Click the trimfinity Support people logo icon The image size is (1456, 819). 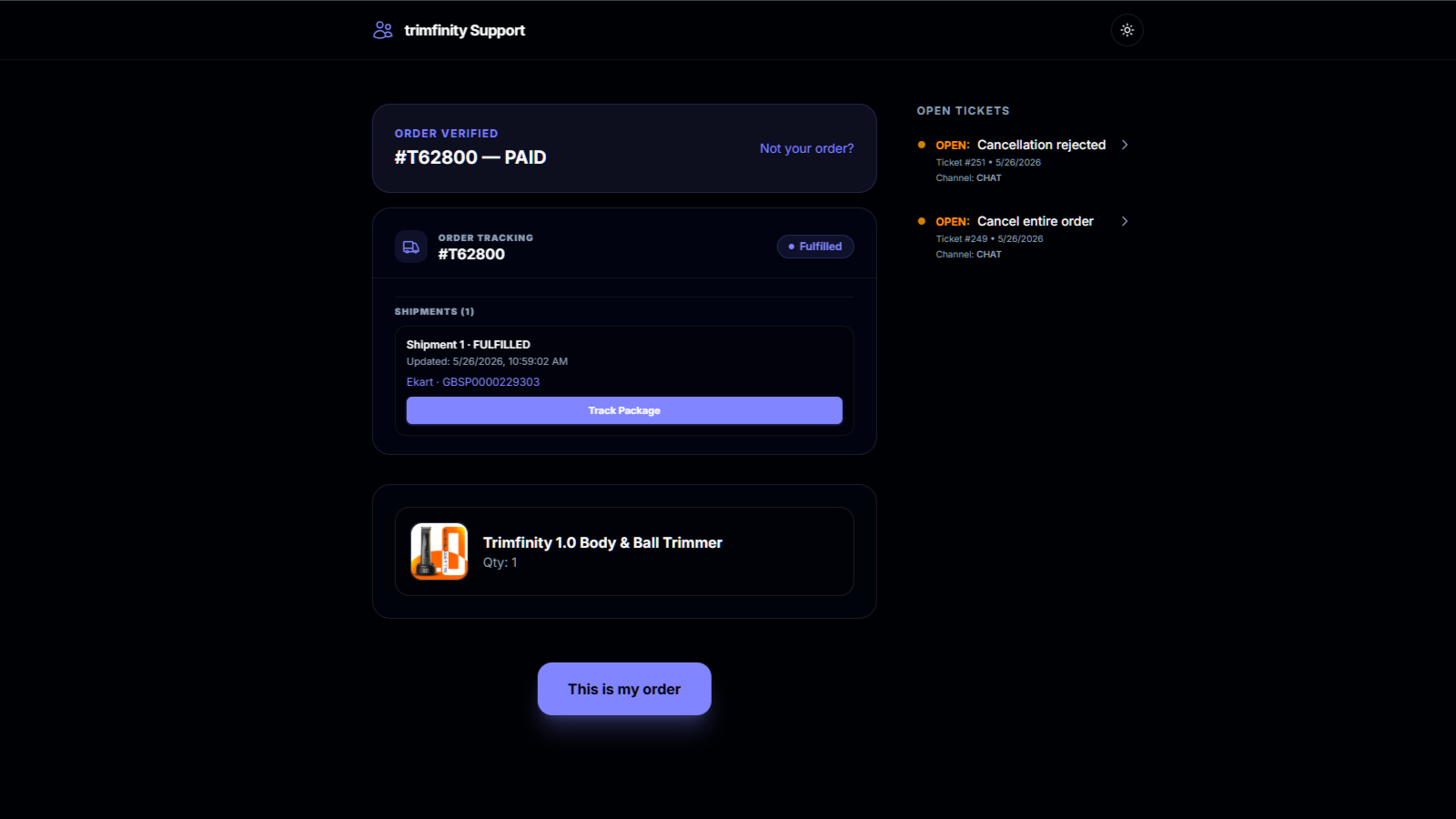383,30
